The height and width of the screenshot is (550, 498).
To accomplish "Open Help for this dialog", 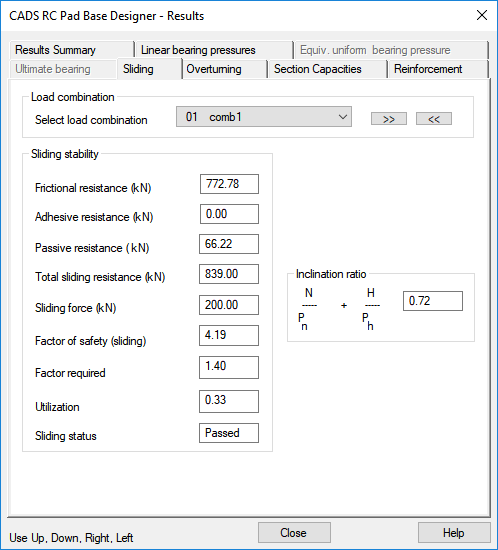I will pos(454,532).
